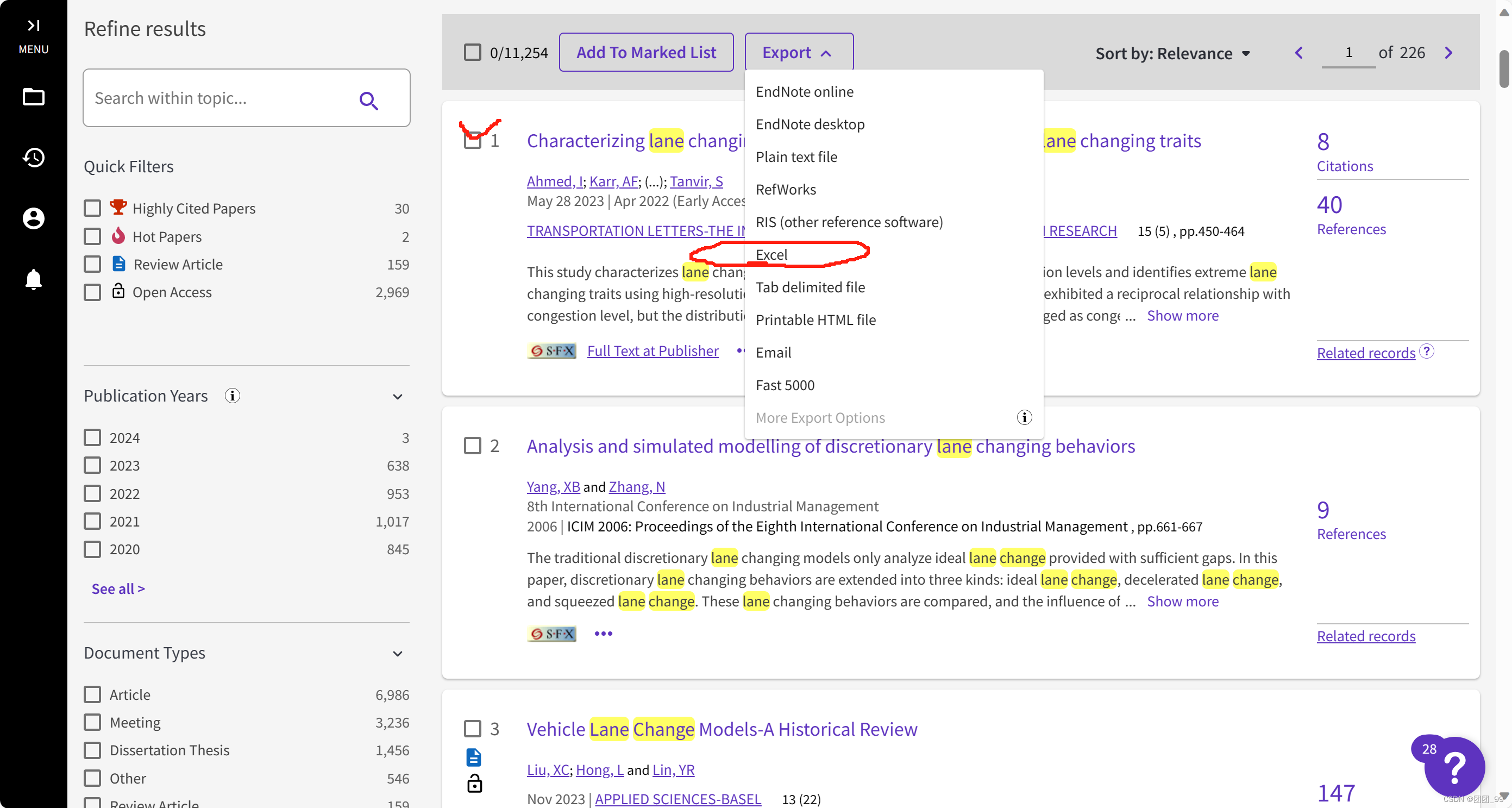1512x808 pixels.
Task: Select Tab delimited file export option
Action: pos(810,287)
